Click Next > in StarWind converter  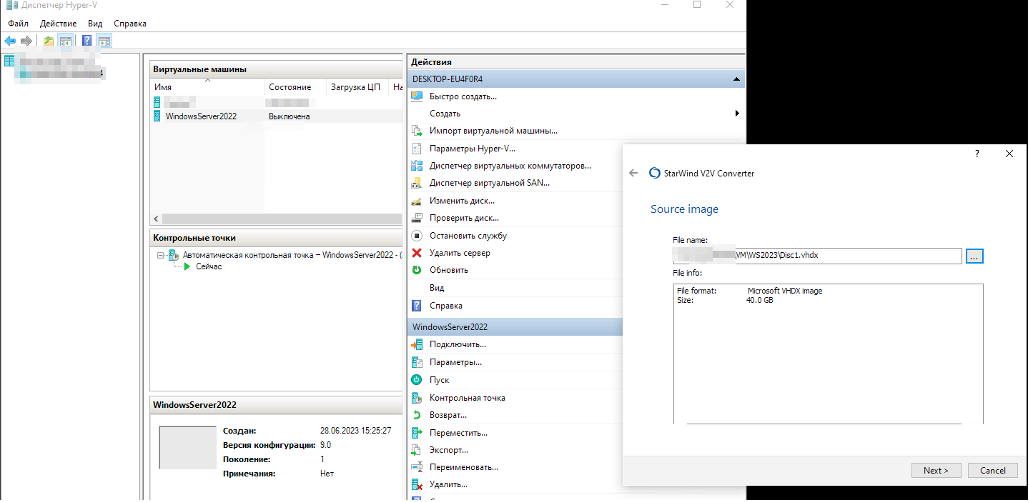[936, 471]
